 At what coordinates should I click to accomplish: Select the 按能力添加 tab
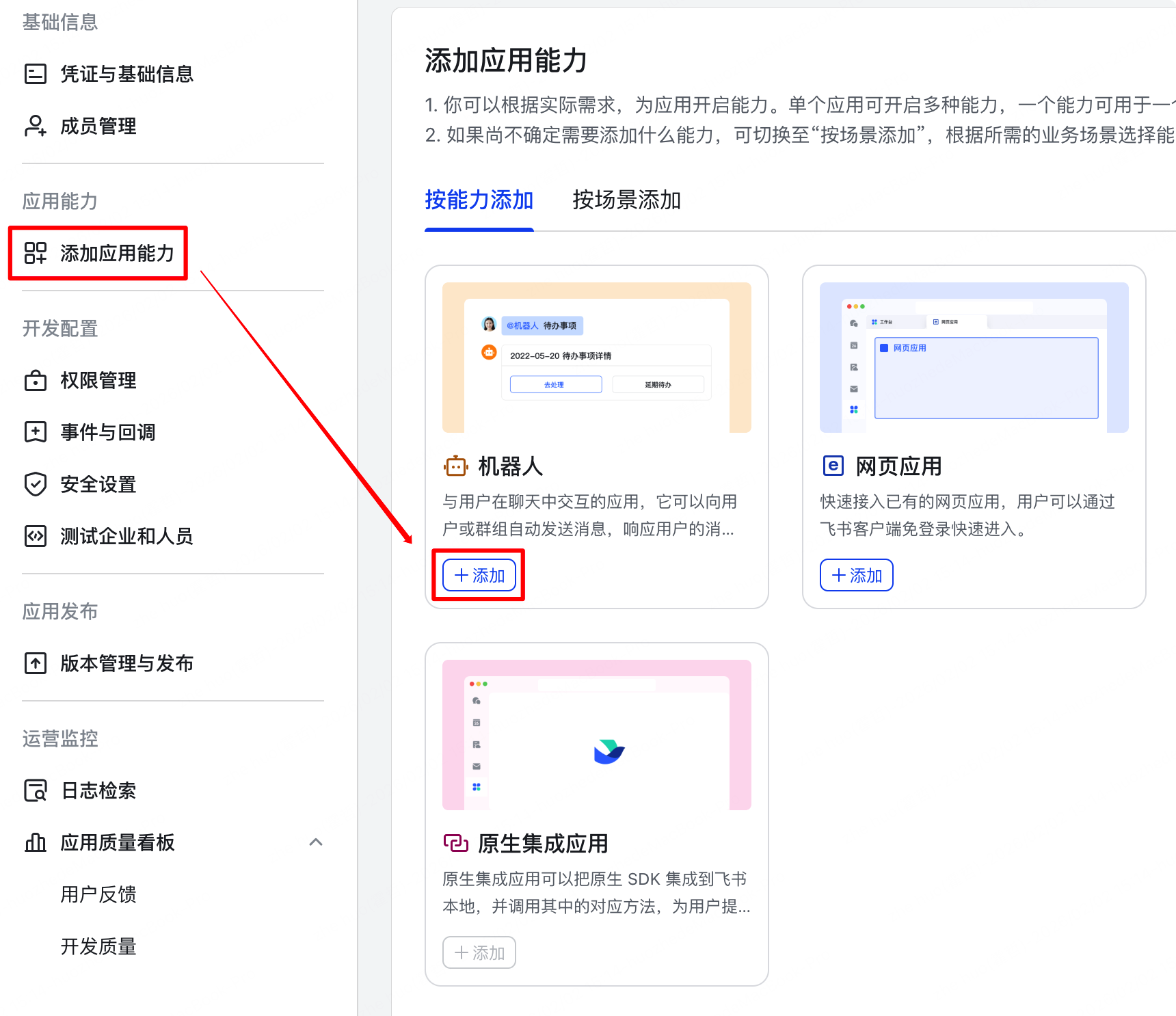479,200
